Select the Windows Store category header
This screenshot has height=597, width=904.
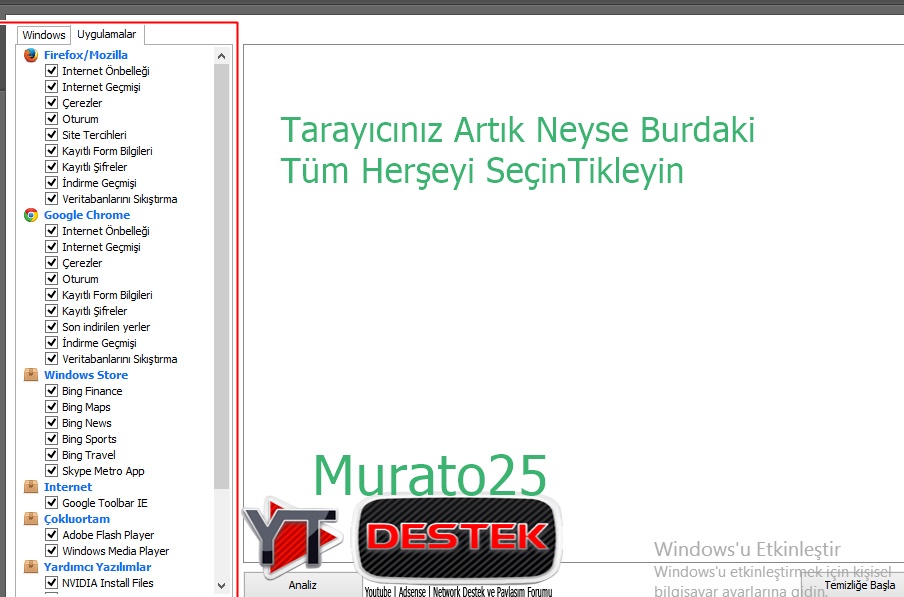click(86, 375)
